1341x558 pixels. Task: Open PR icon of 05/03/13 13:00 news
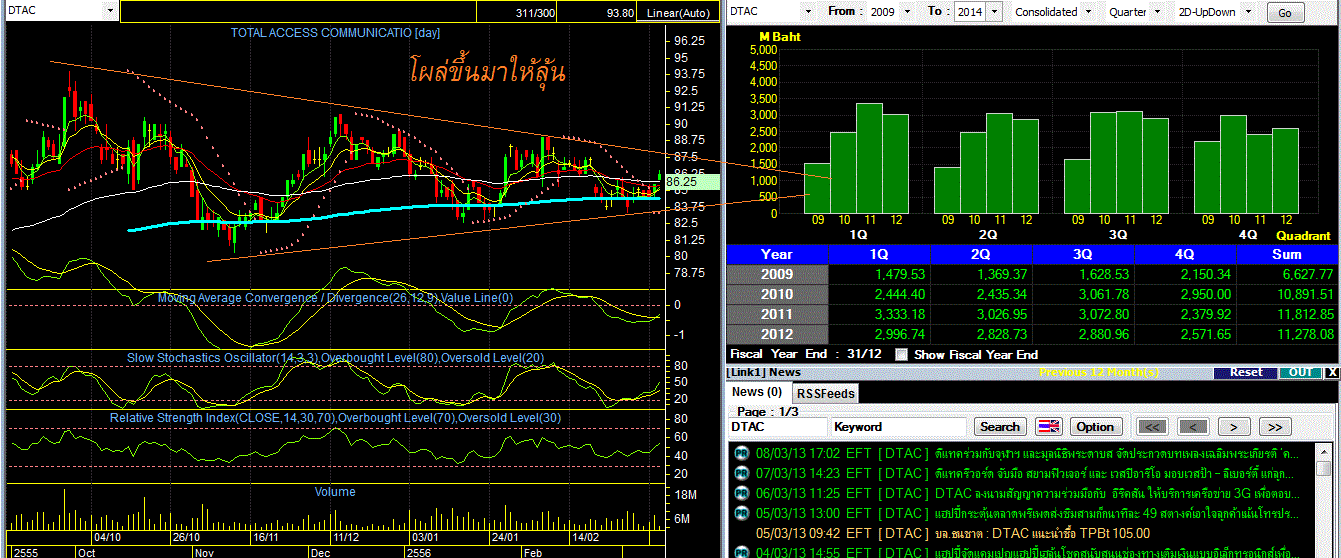pos(741,513)
